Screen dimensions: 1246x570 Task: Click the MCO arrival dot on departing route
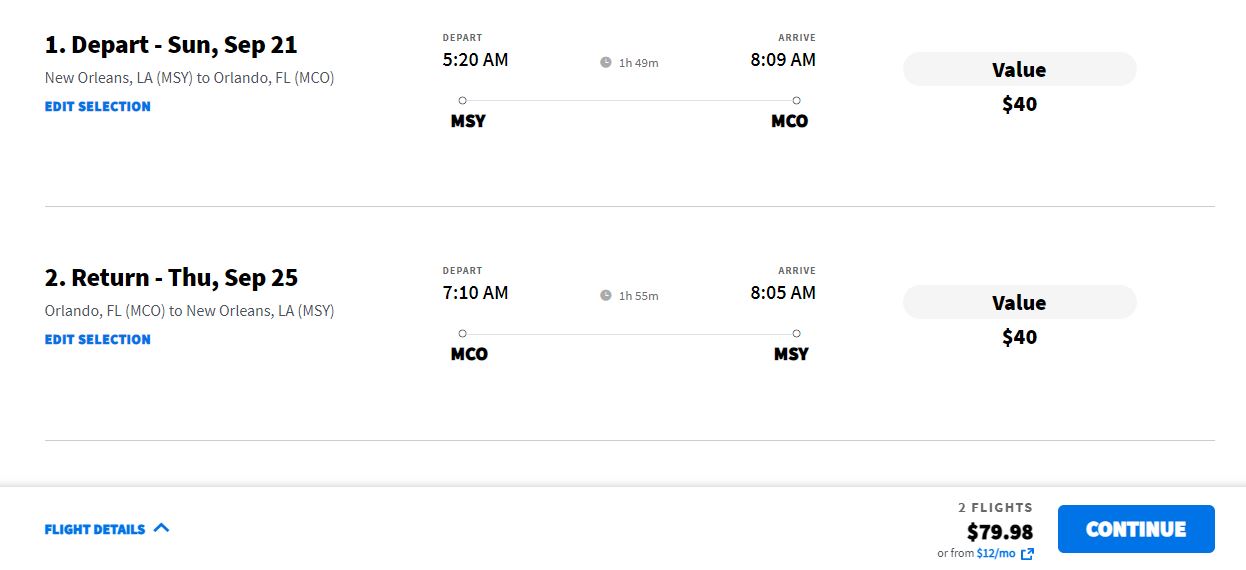[796, 100]
